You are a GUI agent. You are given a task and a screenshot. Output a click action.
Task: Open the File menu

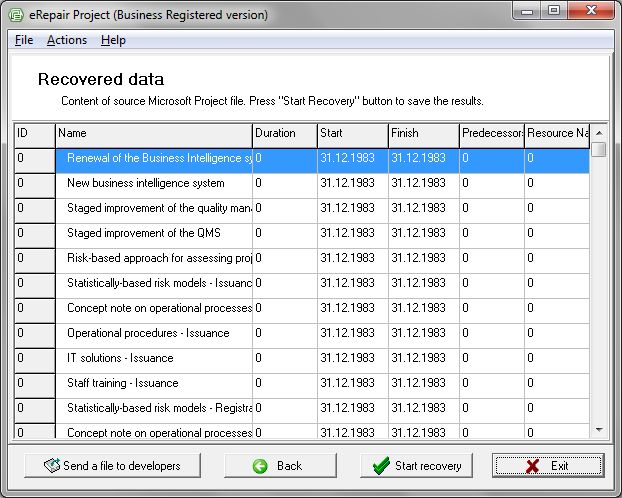point(24,40)
